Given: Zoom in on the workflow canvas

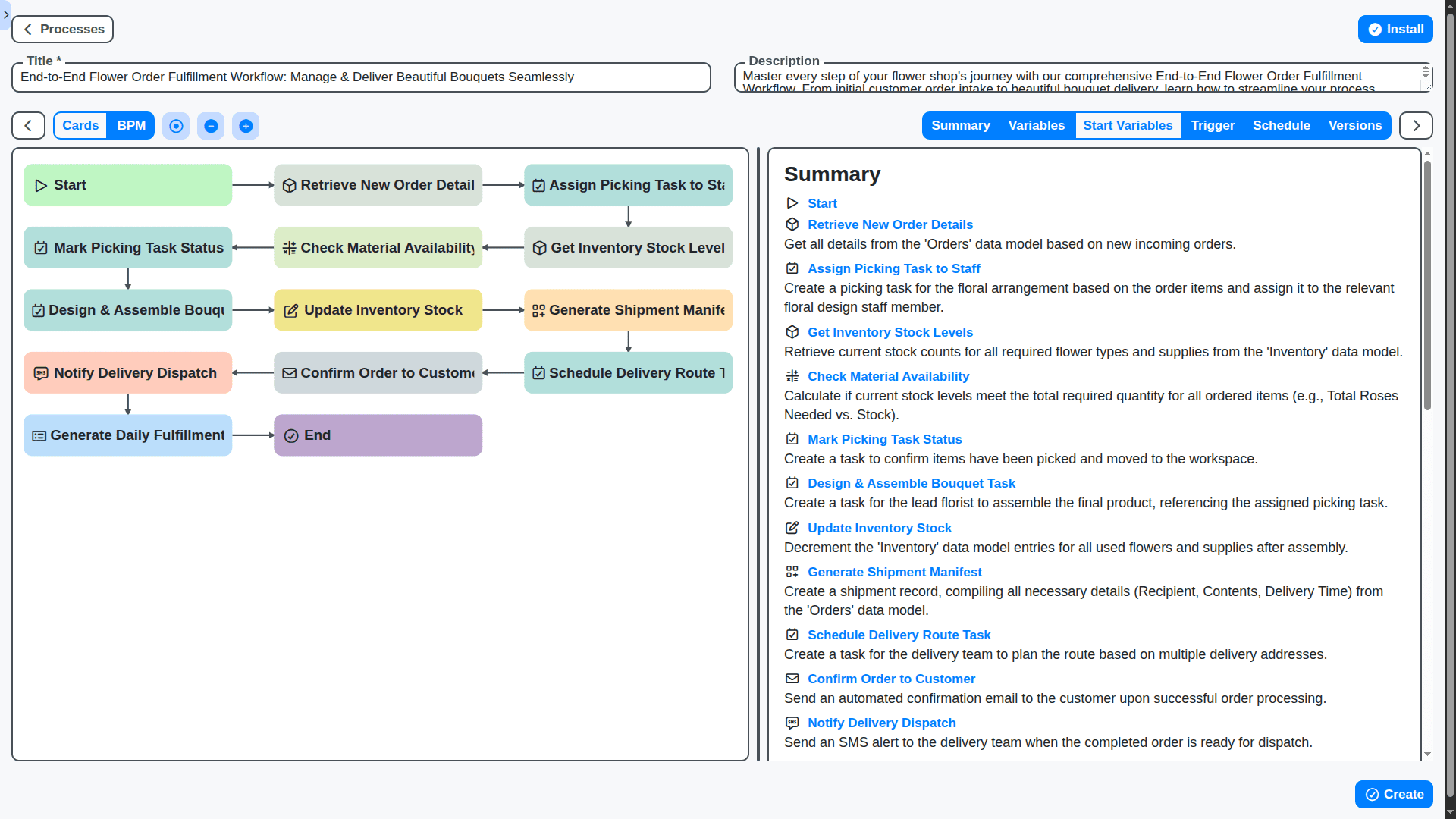Looking at the screenshot, I should click(246, 125).
